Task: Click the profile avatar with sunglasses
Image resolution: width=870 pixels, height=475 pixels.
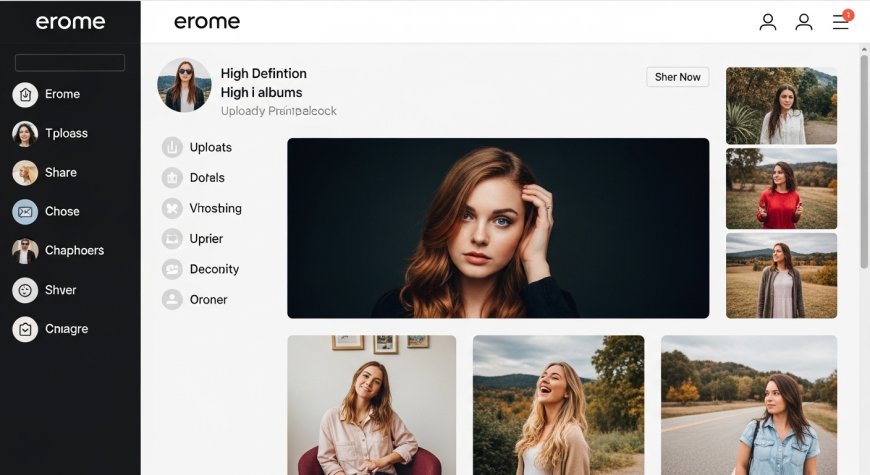Action: coord(184,85)
